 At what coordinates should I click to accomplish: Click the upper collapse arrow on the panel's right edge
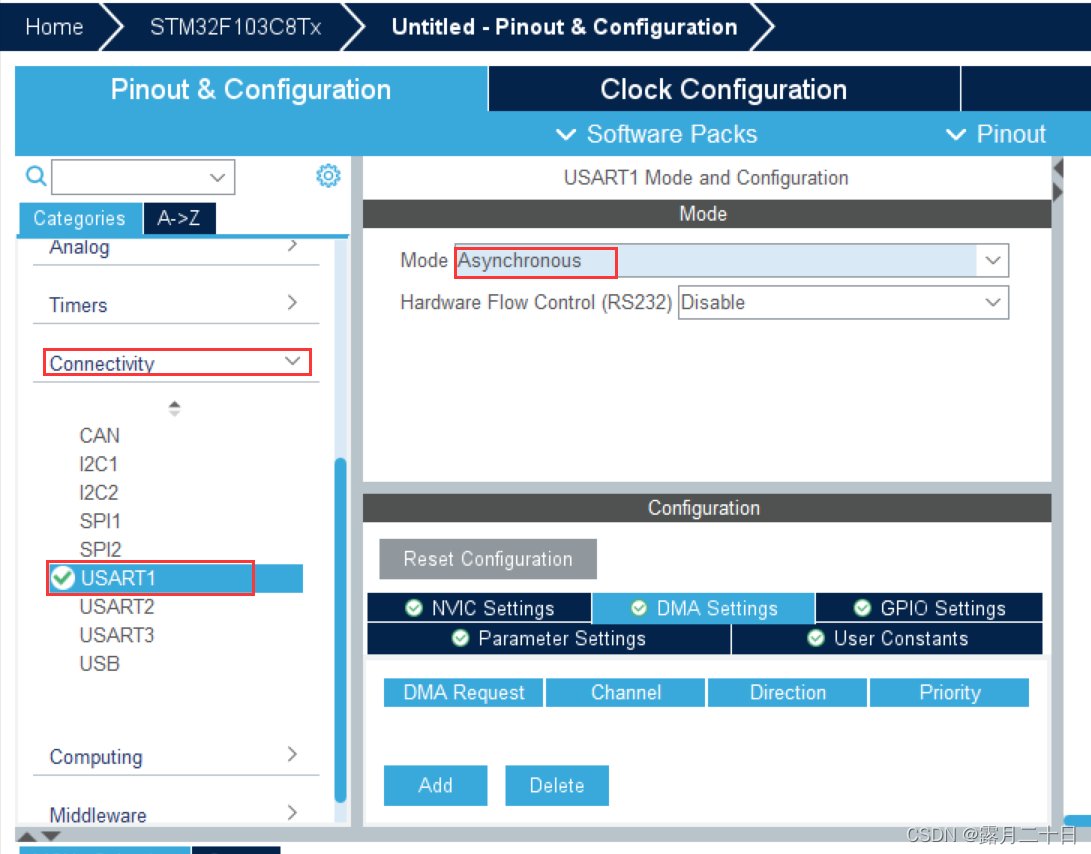point(1058,168)
